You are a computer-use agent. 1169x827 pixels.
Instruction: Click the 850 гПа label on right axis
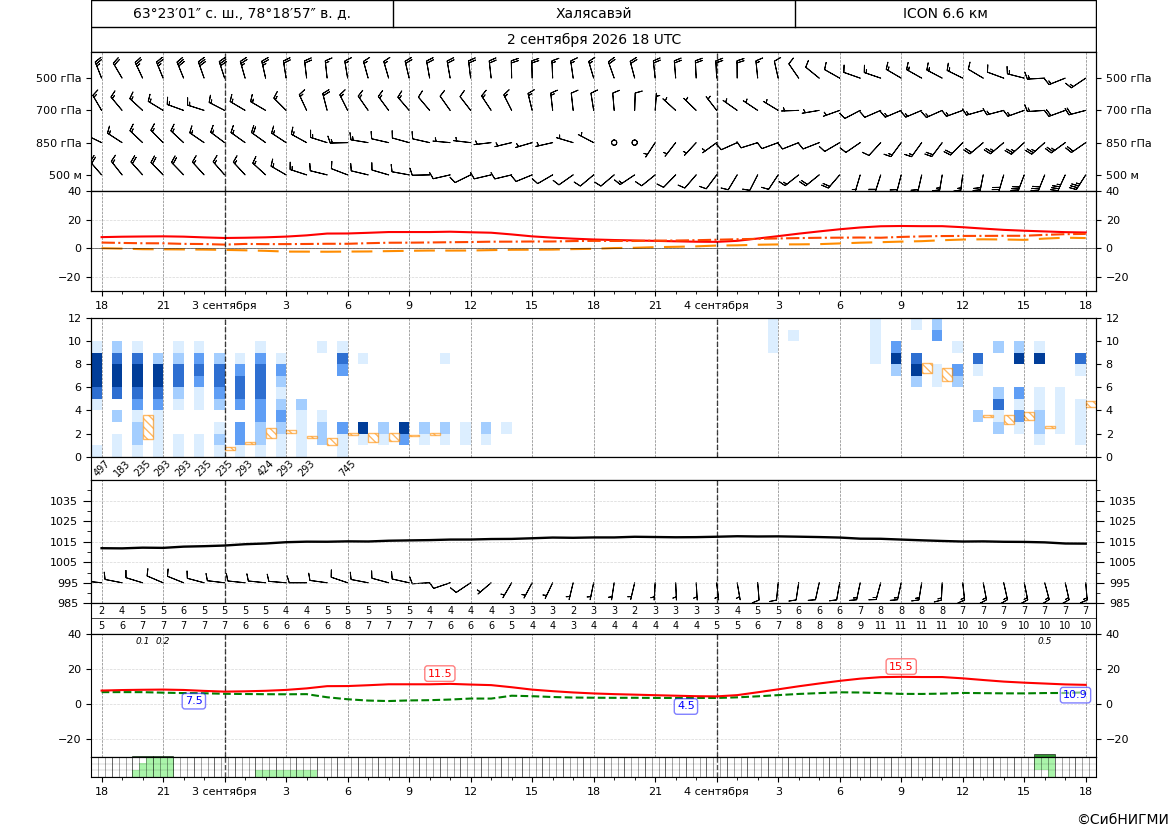click(1128, 142)
